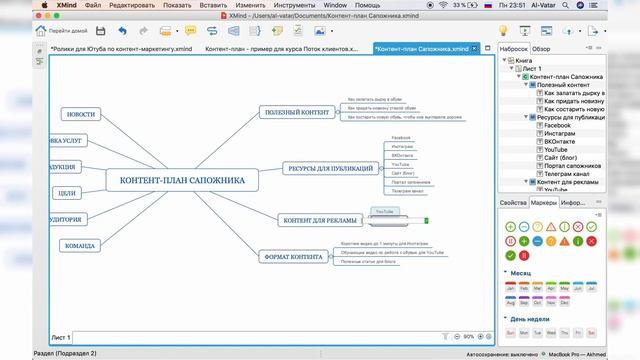Add the outlined warning triangle marker

551,227
